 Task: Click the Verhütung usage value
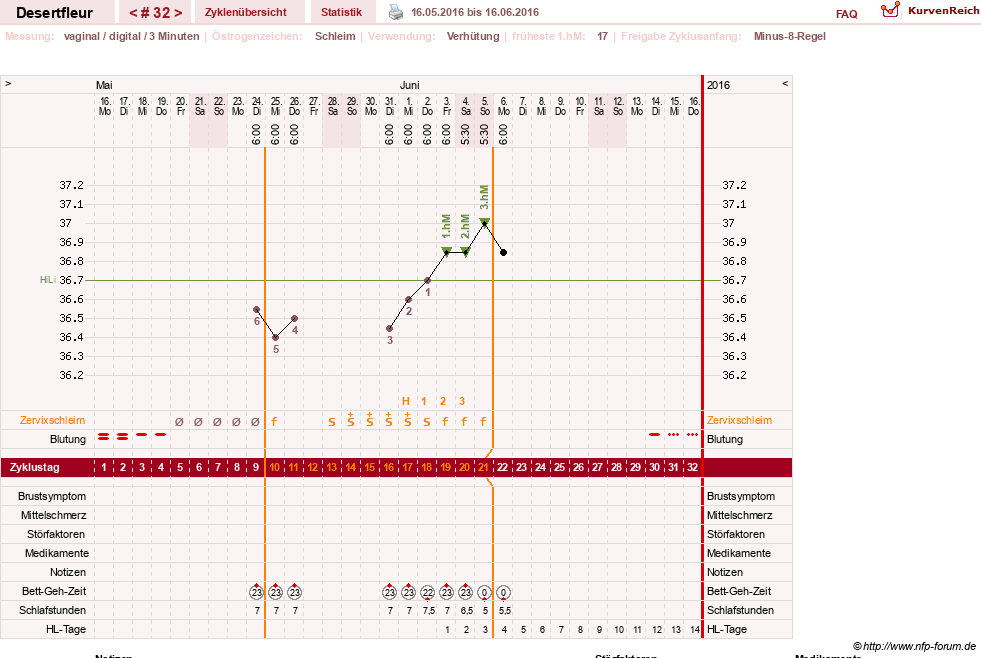click(473, 36)
